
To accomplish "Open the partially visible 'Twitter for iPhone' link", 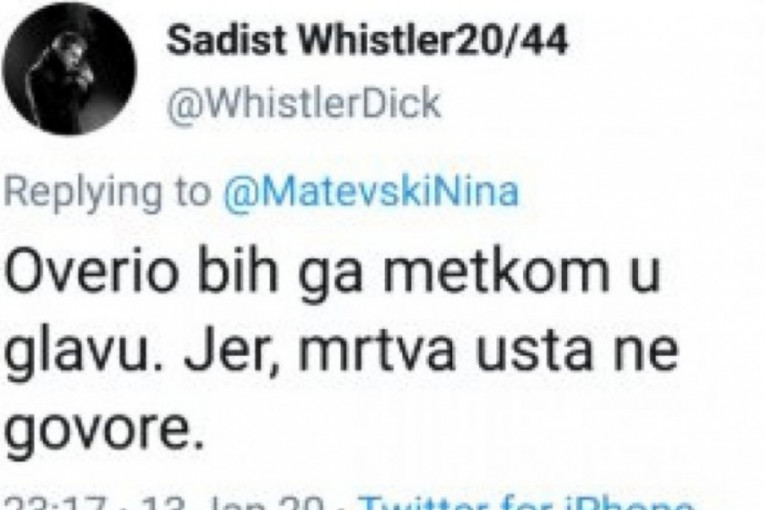I will pos(526,503).
